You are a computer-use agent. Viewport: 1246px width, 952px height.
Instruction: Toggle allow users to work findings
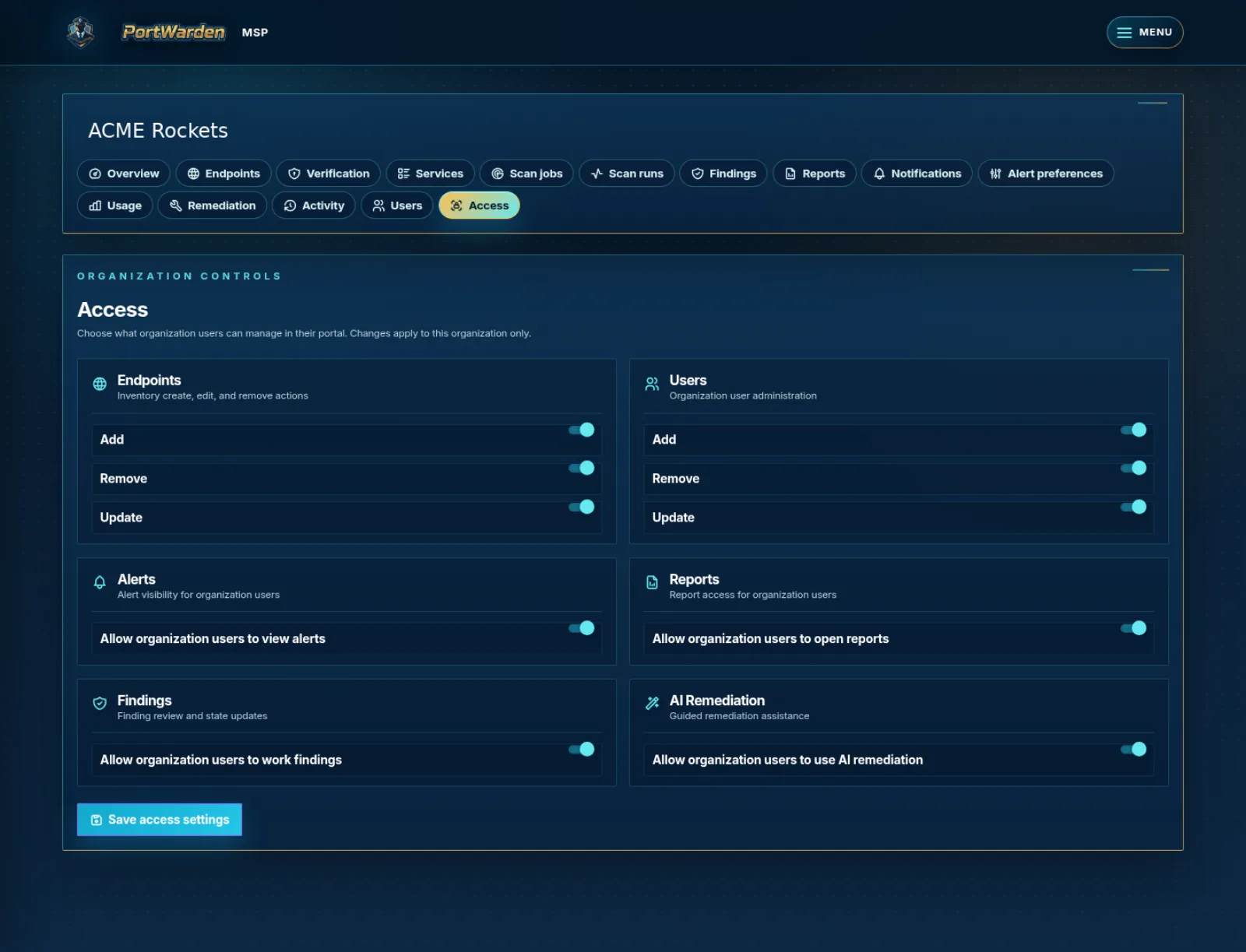[x=582, y=750]
